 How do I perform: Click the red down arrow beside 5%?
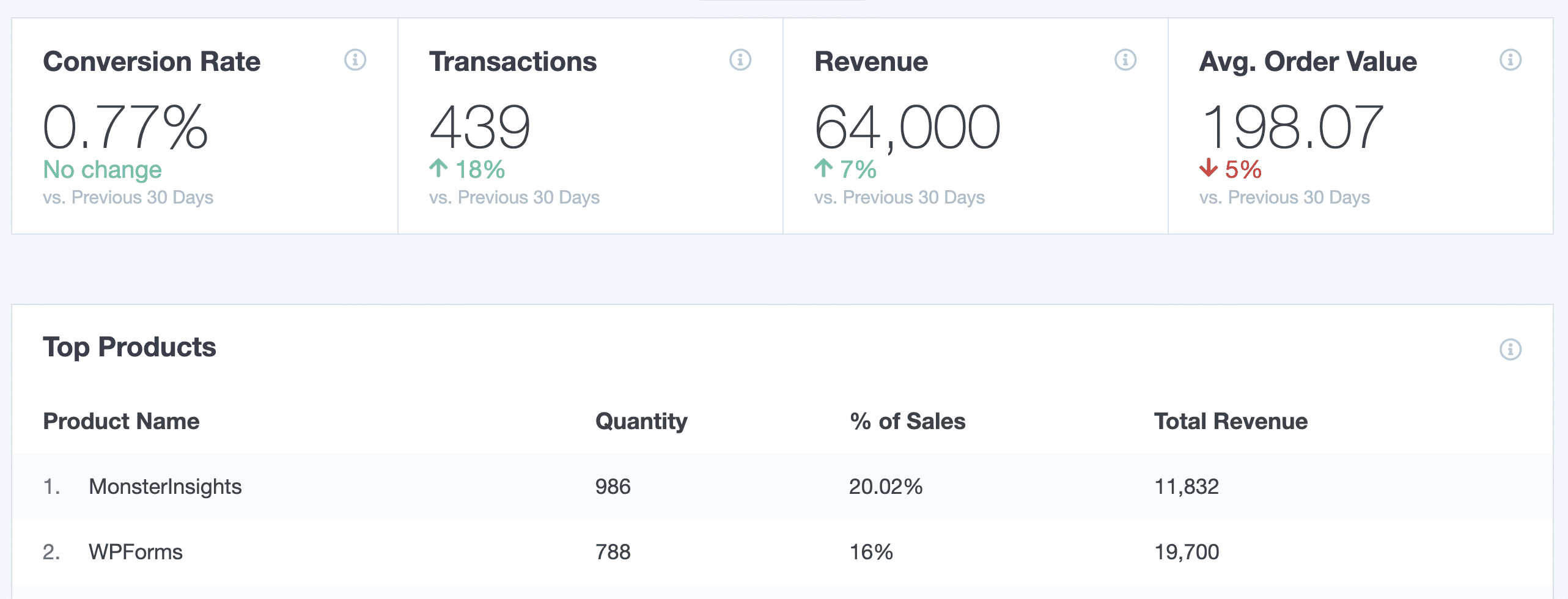(1209, 168)
